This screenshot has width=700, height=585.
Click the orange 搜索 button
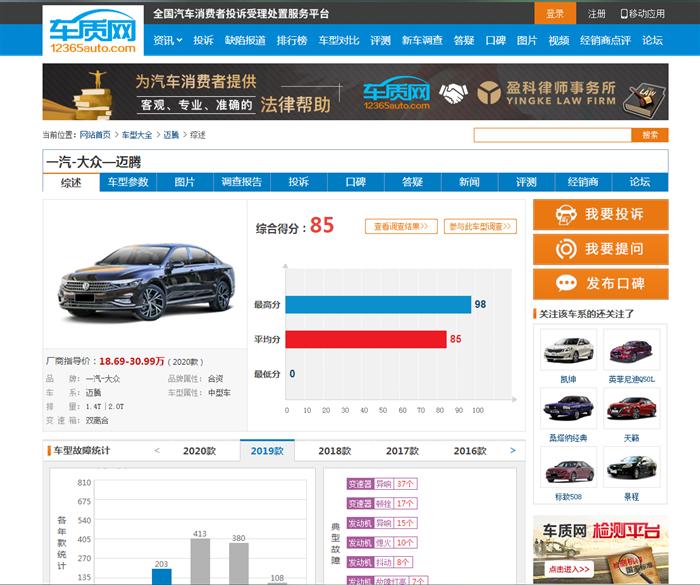click(650, 135)
